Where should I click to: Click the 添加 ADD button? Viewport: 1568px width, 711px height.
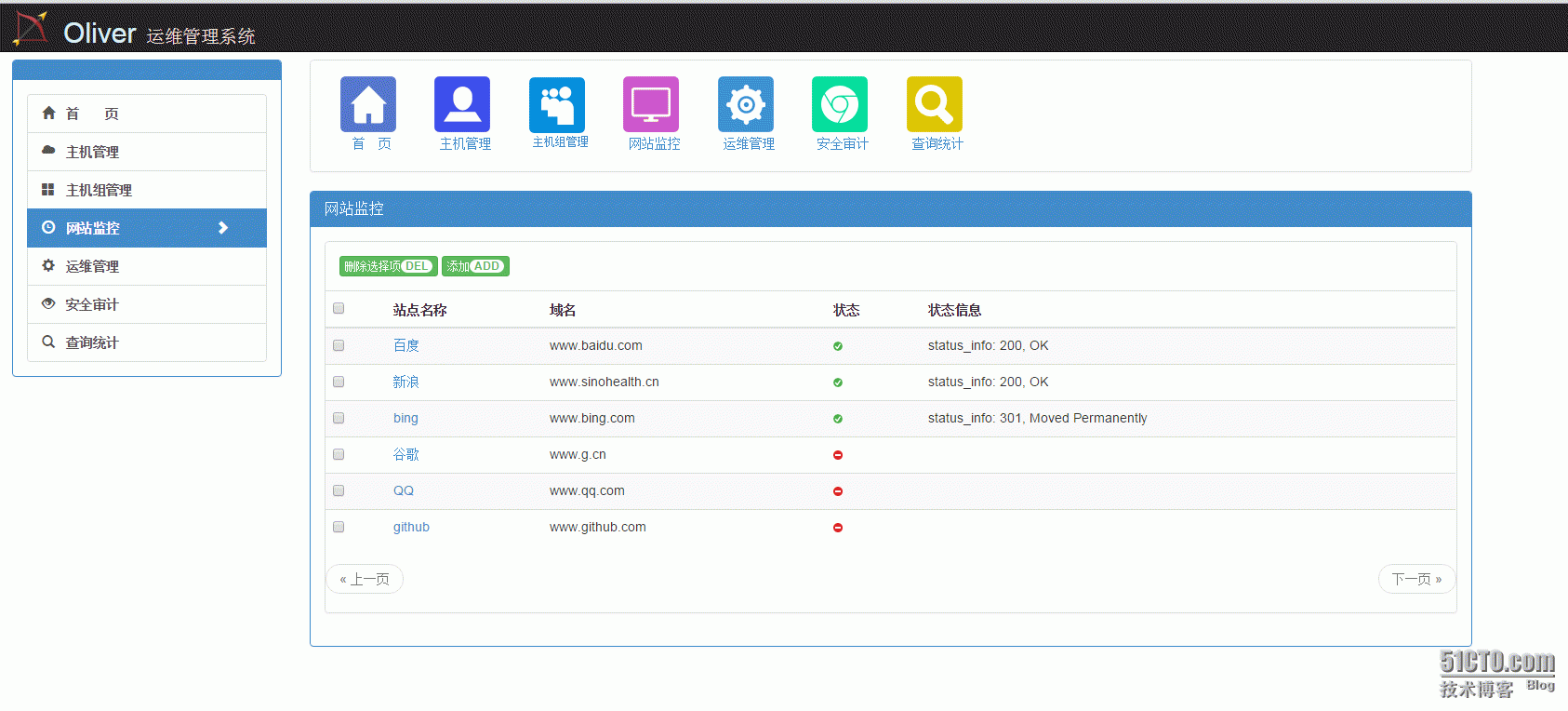475,266
